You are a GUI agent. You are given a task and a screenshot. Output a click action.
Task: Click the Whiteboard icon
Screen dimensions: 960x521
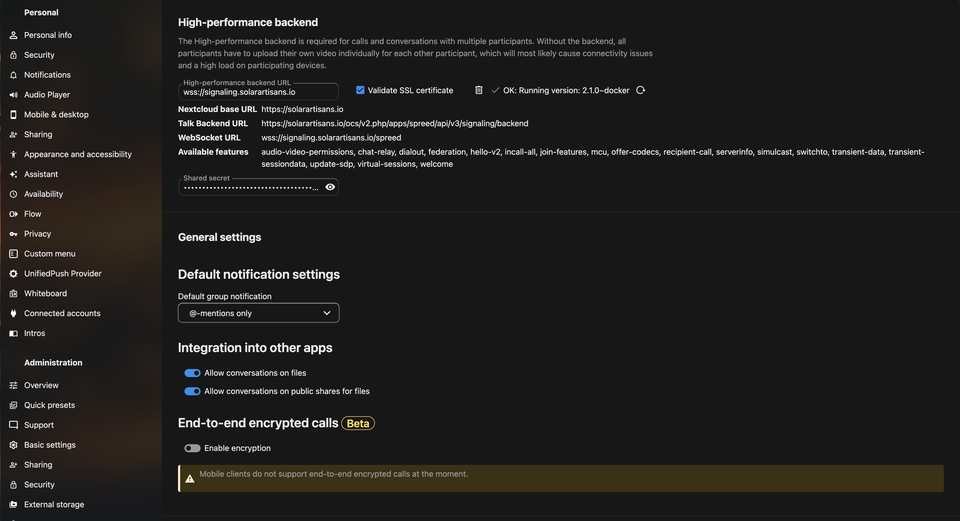13,294
